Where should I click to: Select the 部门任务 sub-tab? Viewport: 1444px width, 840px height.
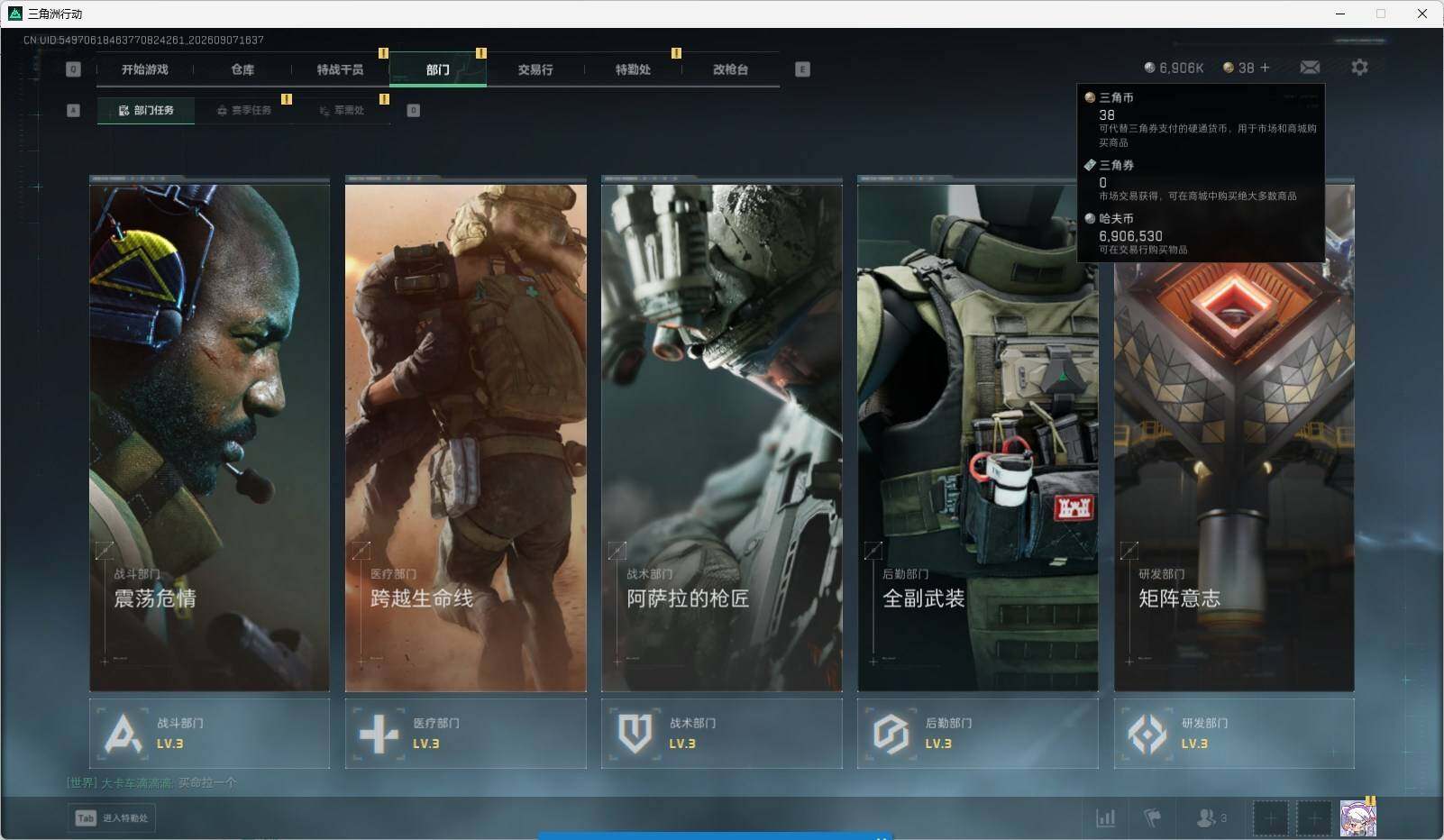pyautogui.click(x=146, y=110)
